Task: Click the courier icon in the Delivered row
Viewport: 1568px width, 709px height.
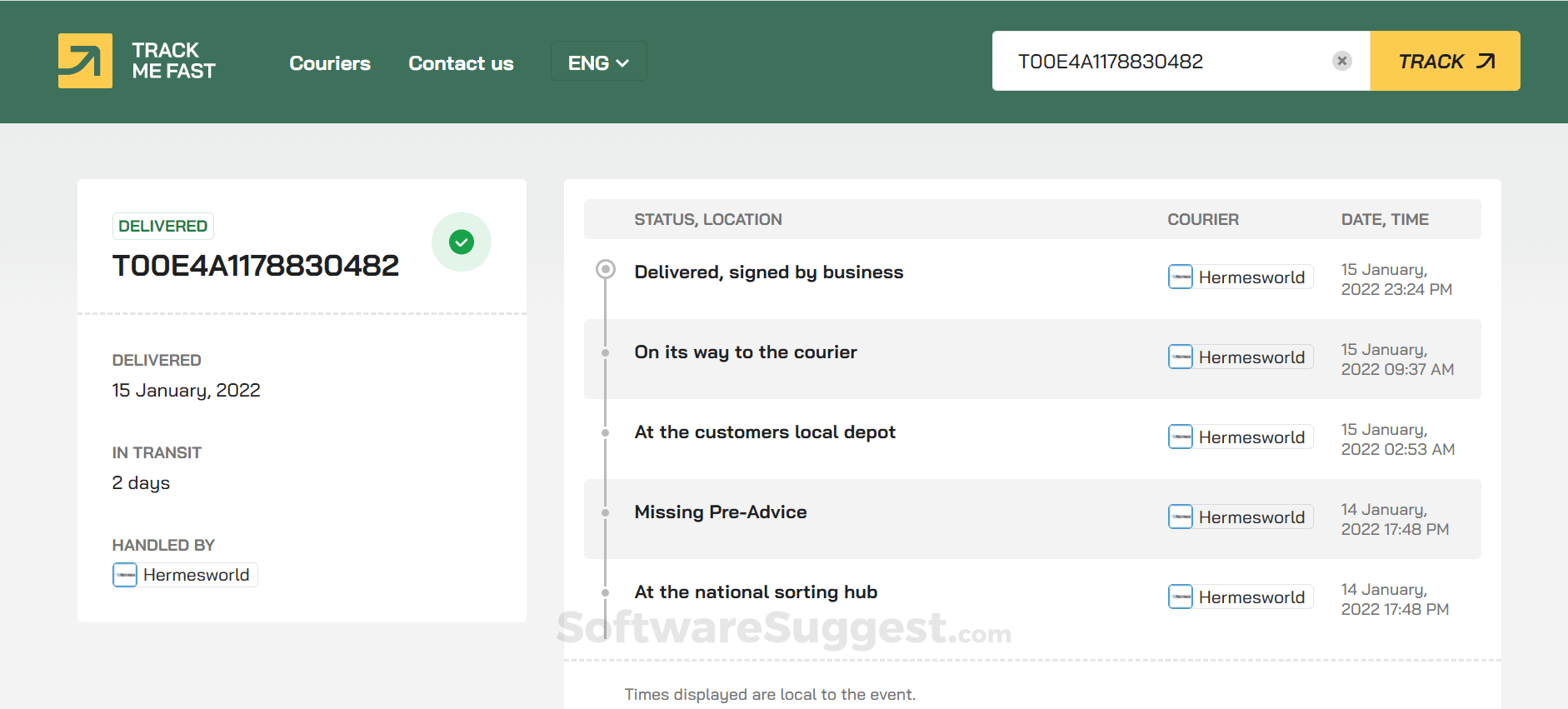Action: pyautogui.click(x=1180, y=277)
